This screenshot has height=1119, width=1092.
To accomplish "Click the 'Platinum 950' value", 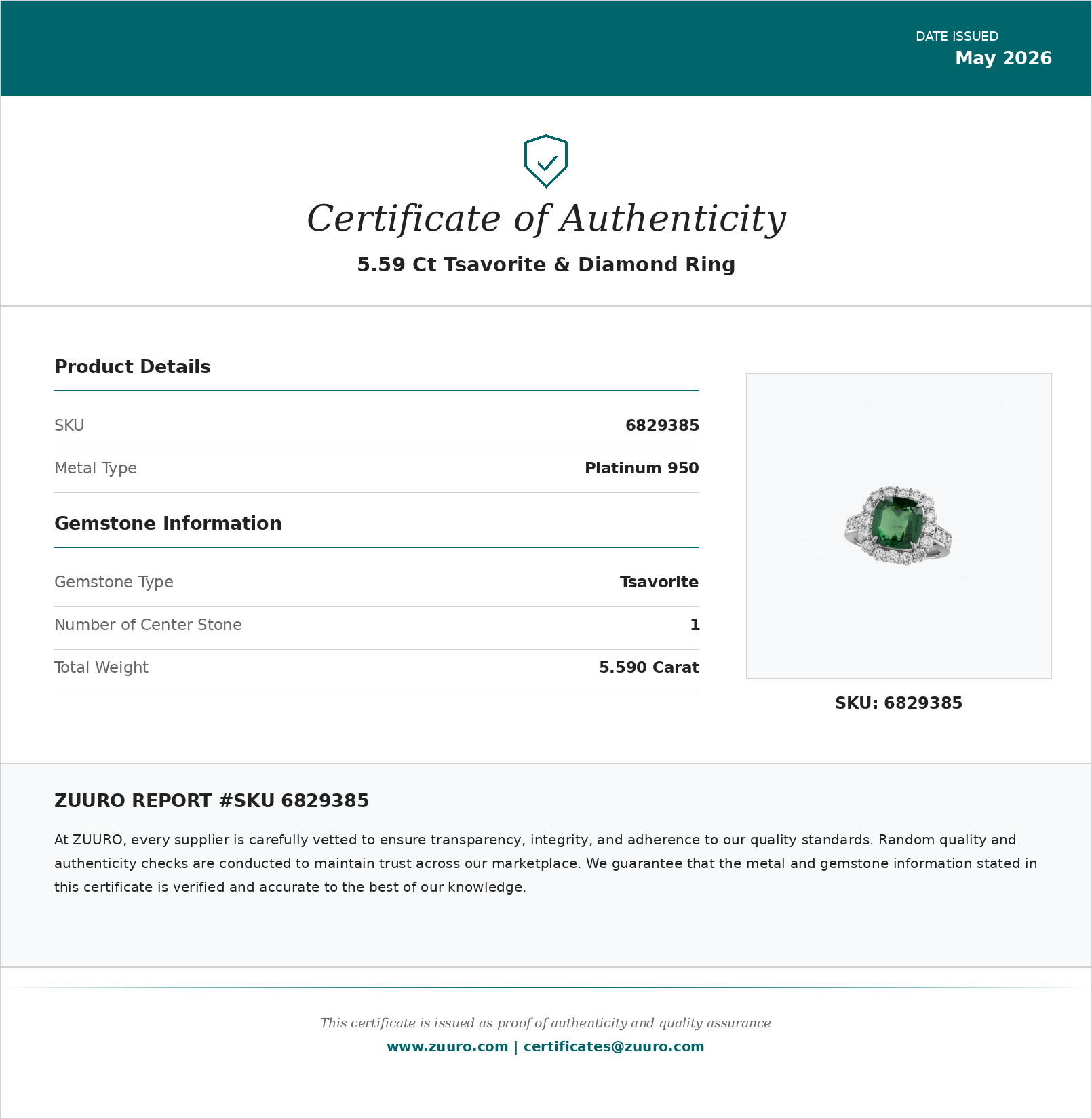I will pyautogui.click(x=642, y=468).
